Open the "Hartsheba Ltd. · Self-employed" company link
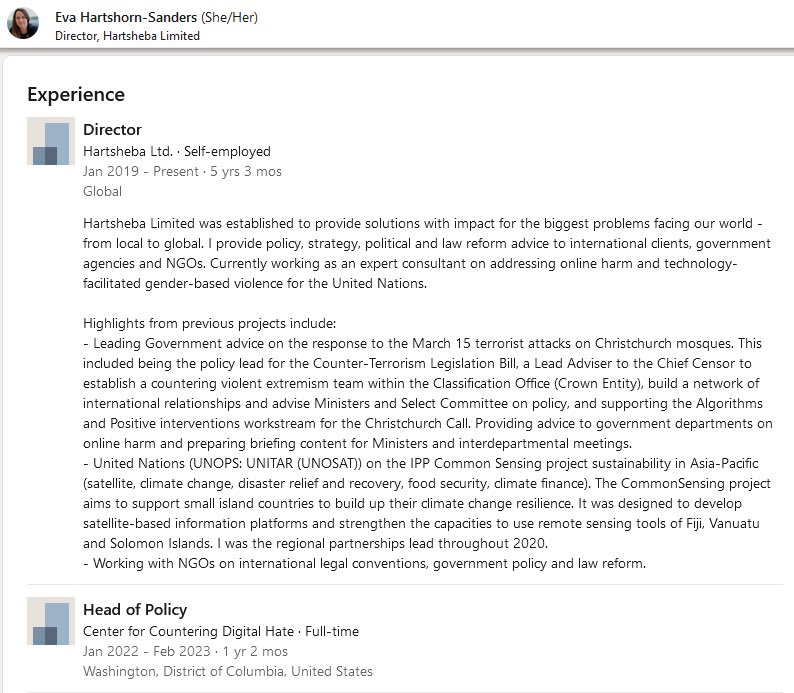Image resolution: width=794 pixels, height=693 pixels. coord(177,151)
